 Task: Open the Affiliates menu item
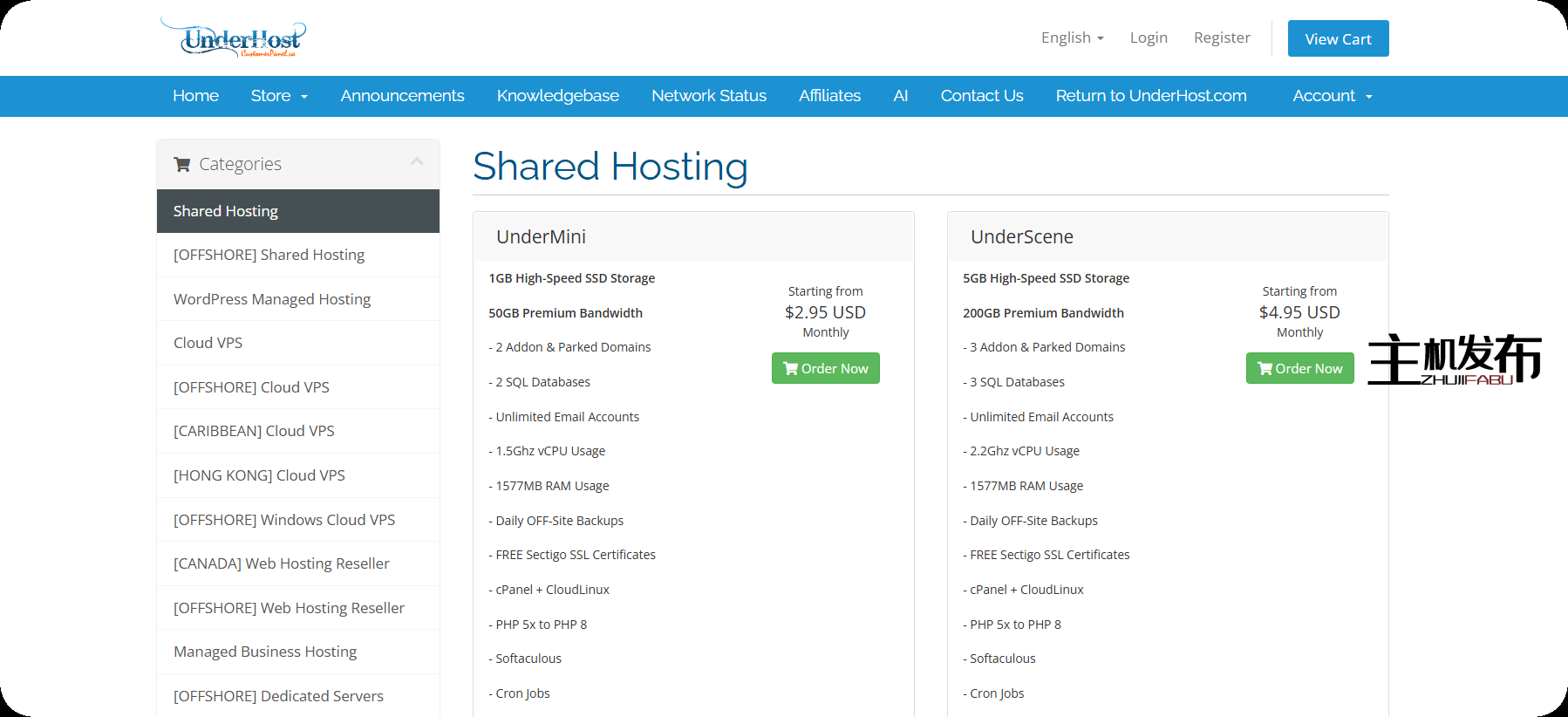tap(829, 96)
